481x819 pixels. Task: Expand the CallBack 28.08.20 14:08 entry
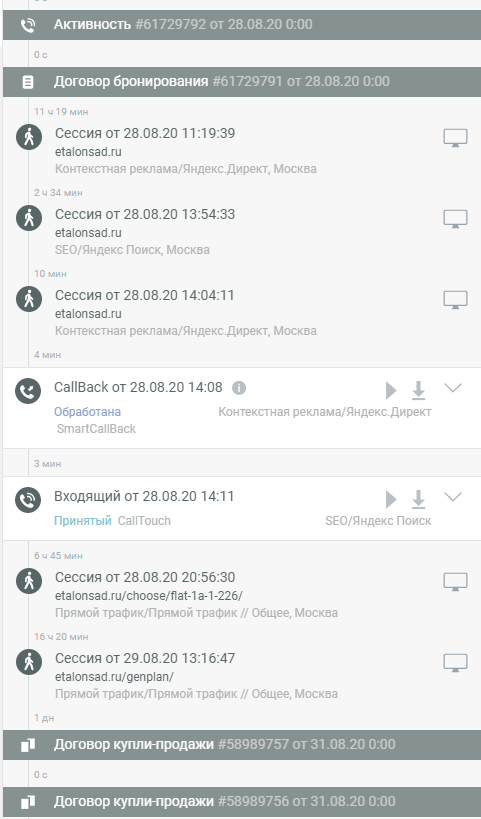tap(453, 388)
